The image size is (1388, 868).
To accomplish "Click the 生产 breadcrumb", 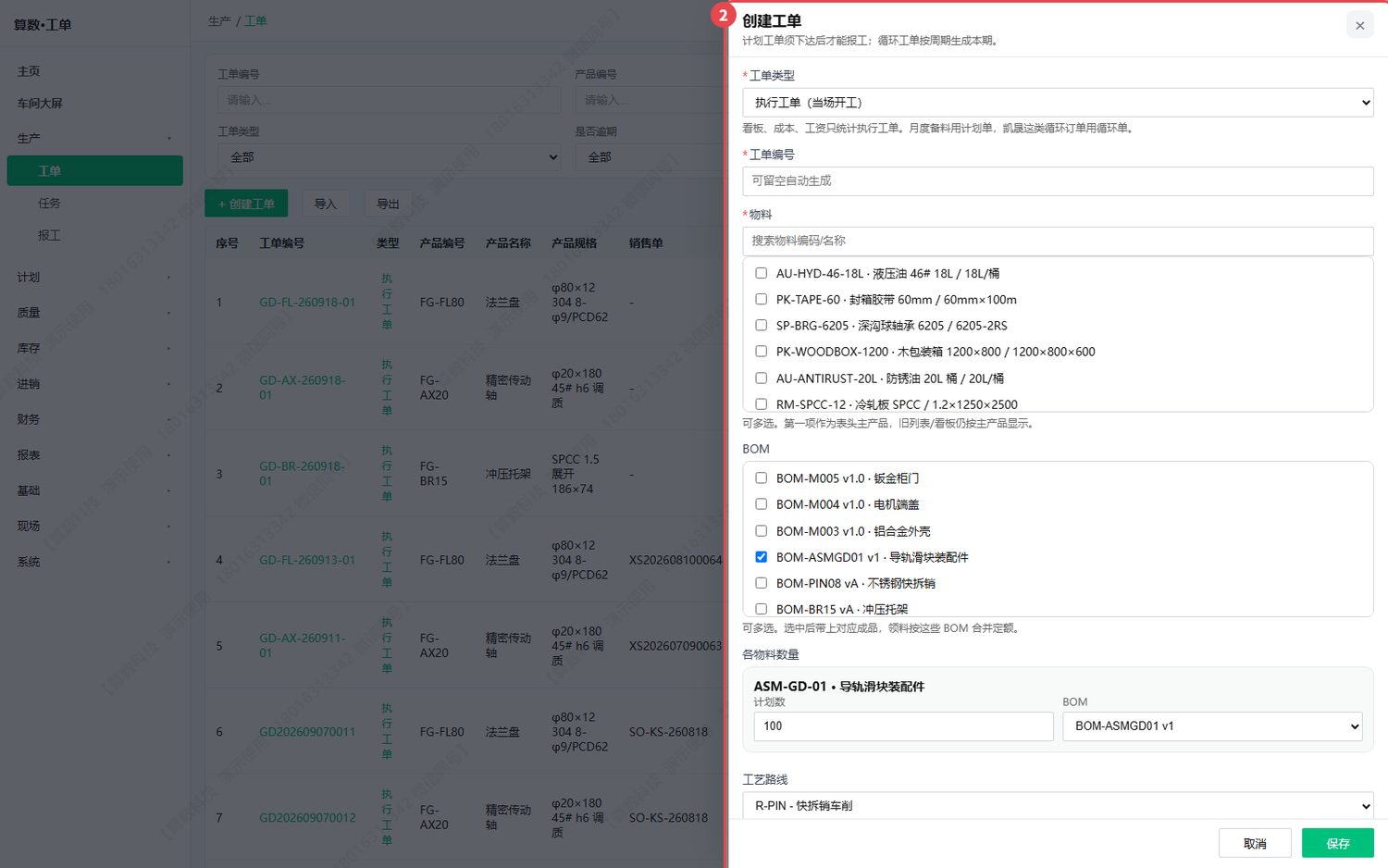I will coord(219,21).
